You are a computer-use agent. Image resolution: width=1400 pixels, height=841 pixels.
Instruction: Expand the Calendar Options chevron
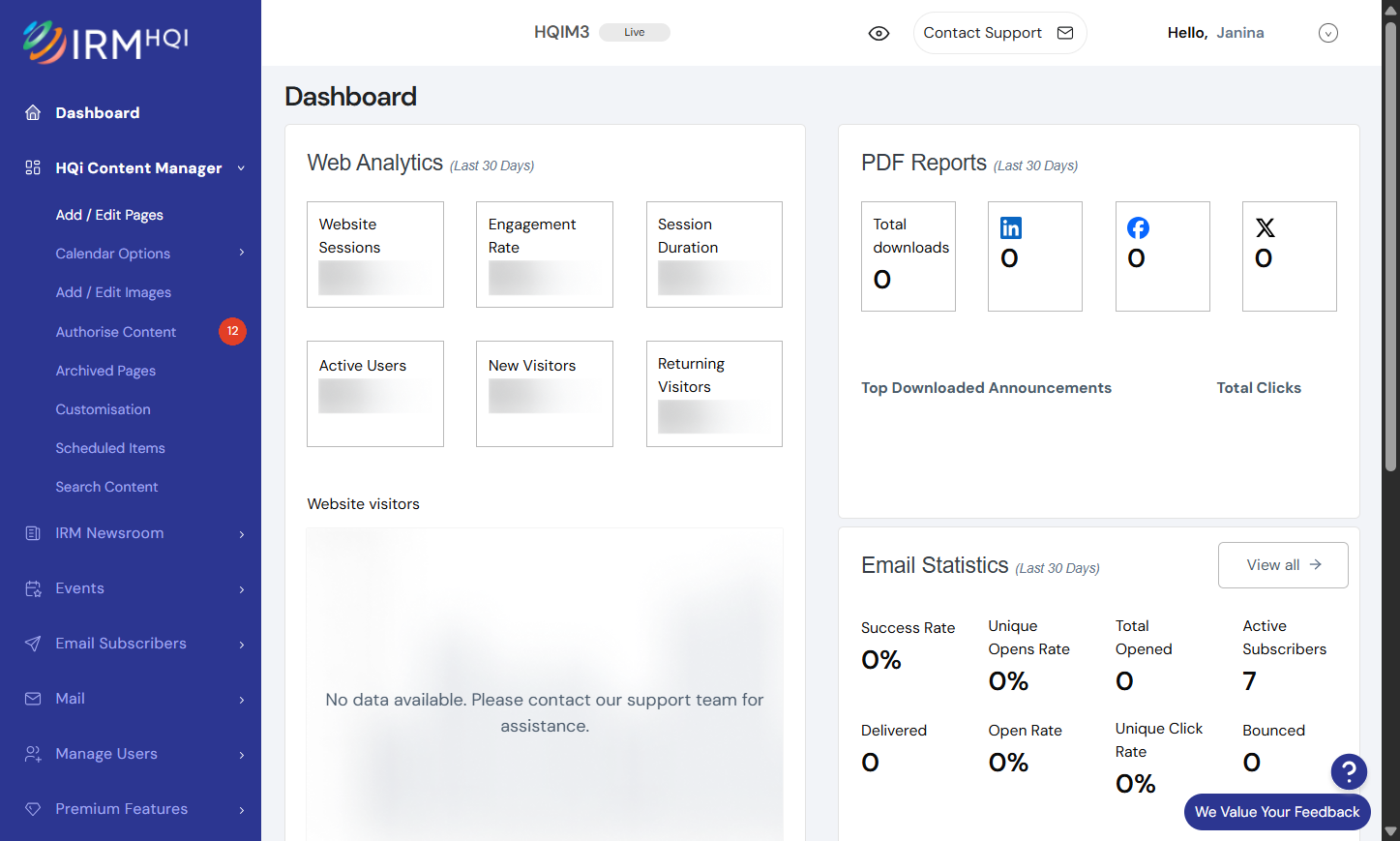242,253
